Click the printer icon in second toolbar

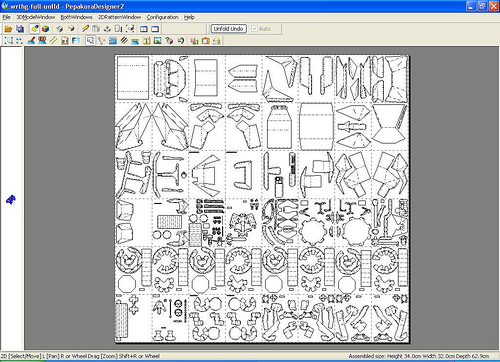[217, 41]
